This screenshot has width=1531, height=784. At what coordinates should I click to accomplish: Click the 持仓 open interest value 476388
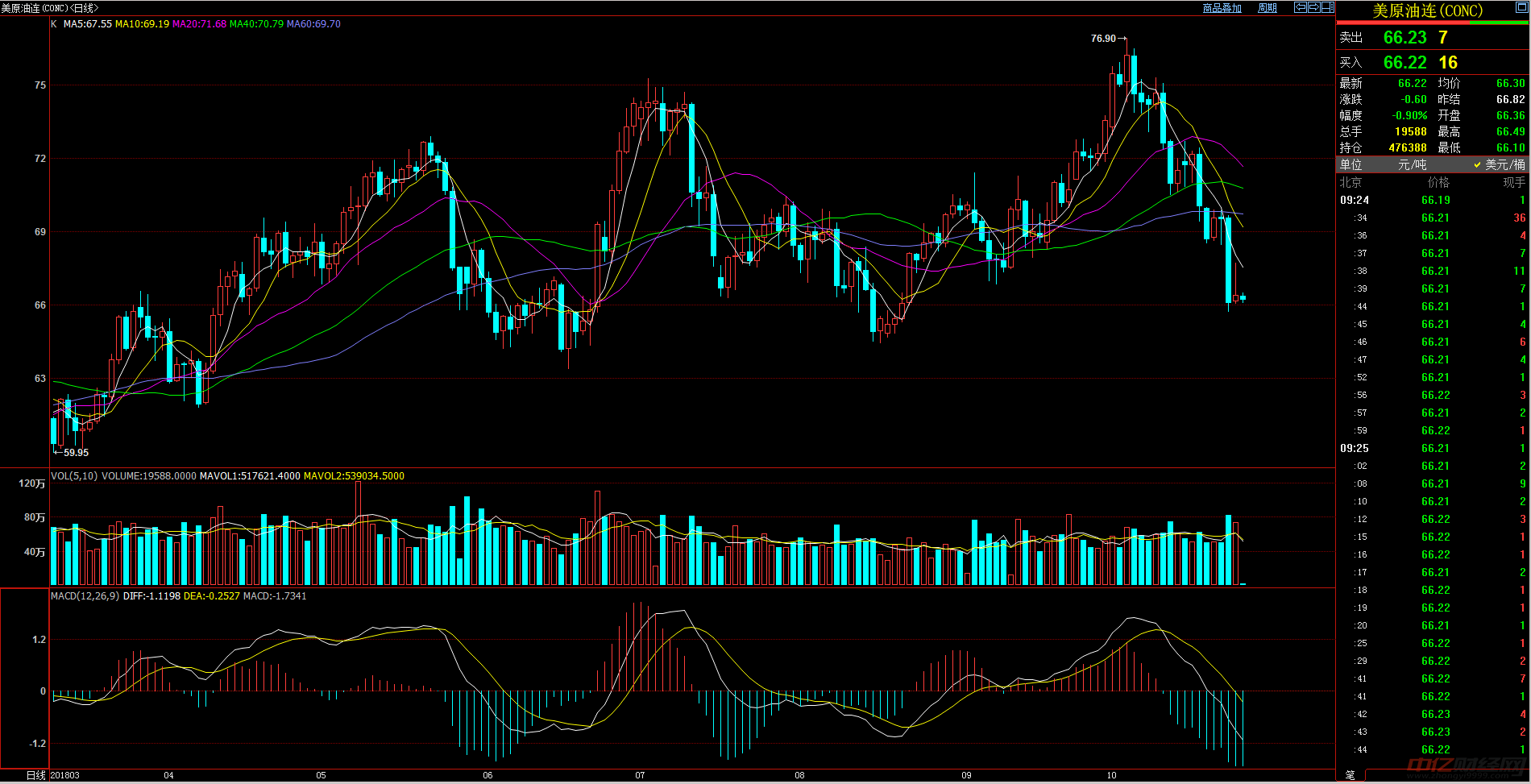1408,148
